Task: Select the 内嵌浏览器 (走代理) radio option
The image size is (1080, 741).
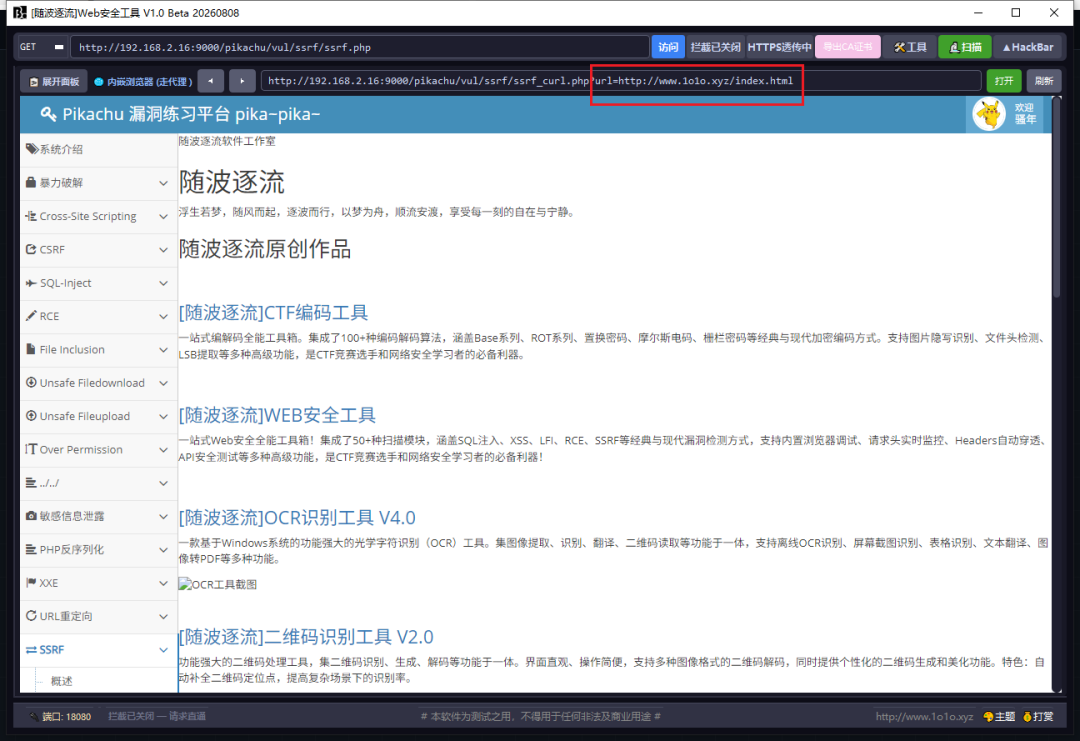Action: (x=143, y=82)
